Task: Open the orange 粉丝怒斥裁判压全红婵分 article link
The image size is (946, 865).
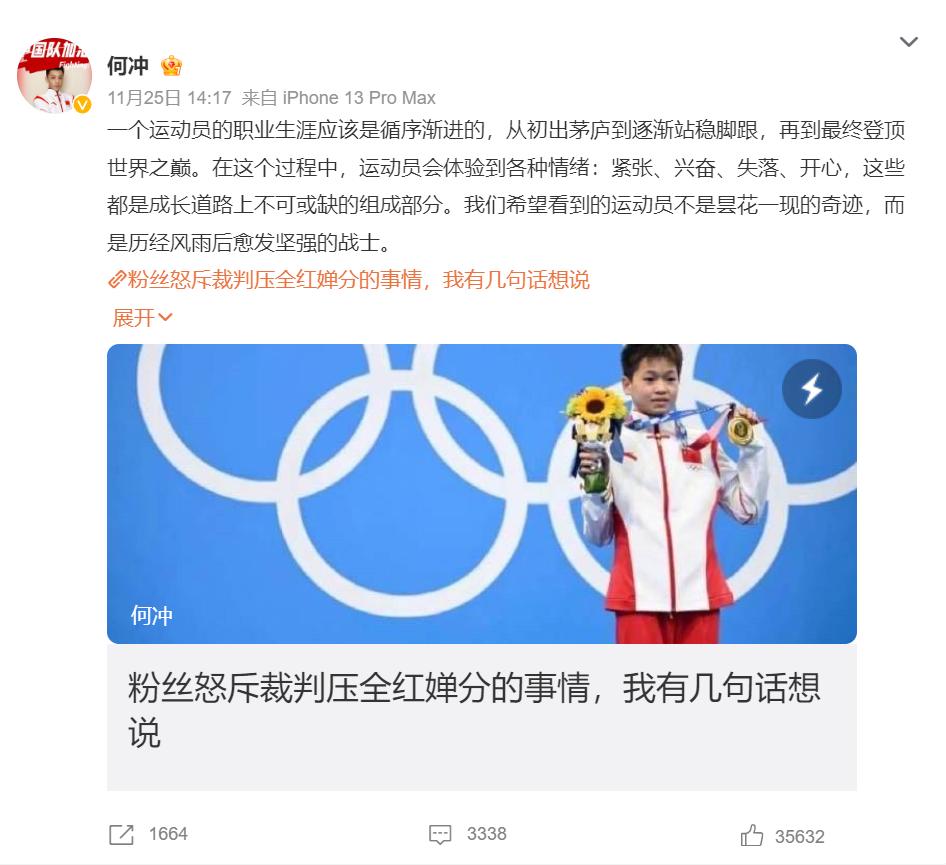Action: pyautogui.click(x=358, y=280)
